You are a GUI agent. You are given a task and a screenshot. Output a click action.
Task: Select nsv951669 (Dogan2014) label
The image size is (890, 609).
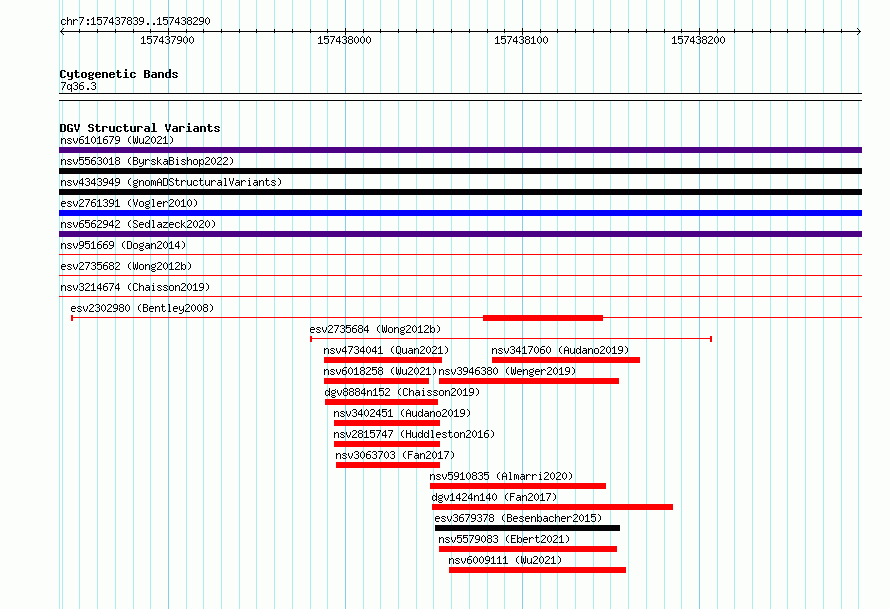(x=123, y=245)
